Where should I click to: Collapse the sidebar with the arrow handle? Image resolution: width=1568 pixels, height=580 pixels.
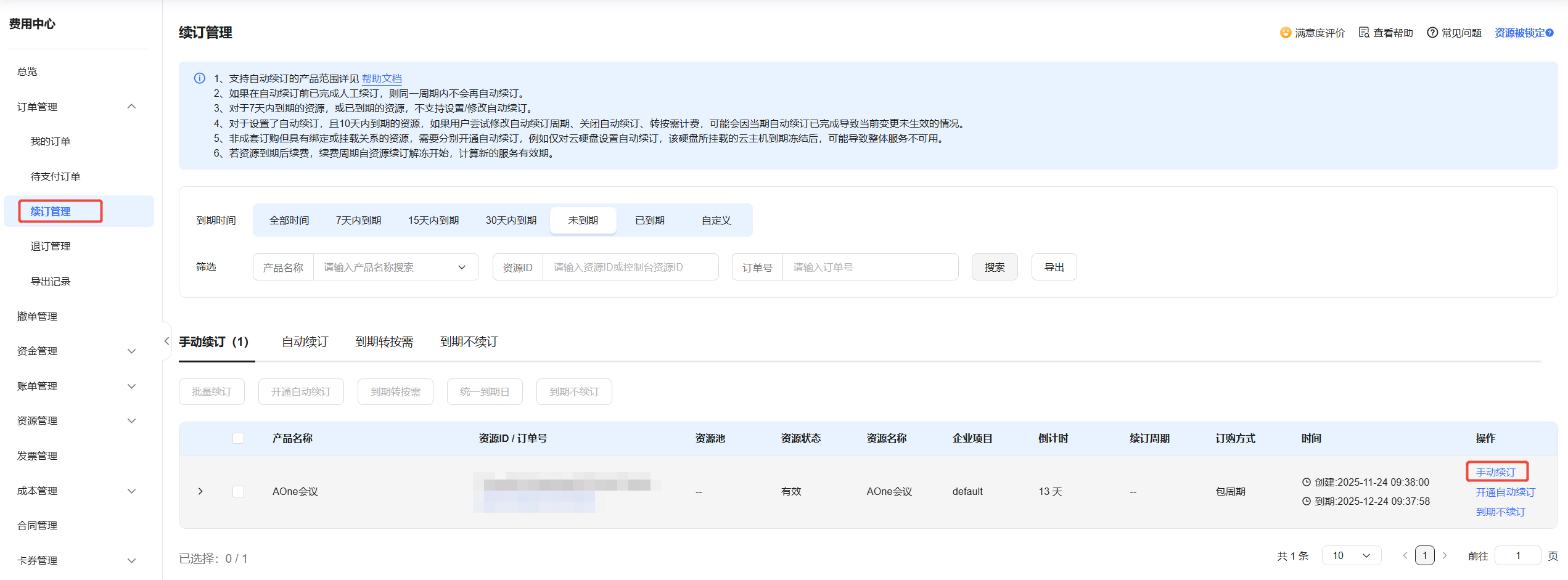point(166,341)
